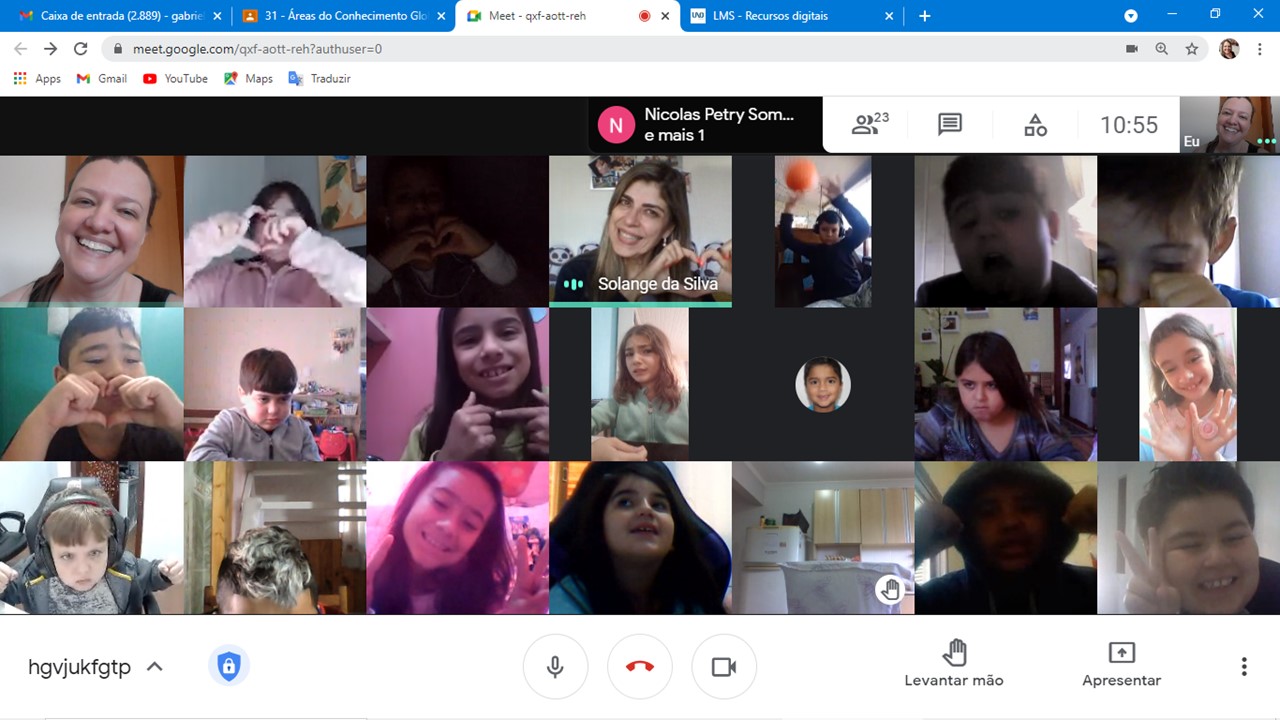Click the blue security shield icon

pos(229,667)
